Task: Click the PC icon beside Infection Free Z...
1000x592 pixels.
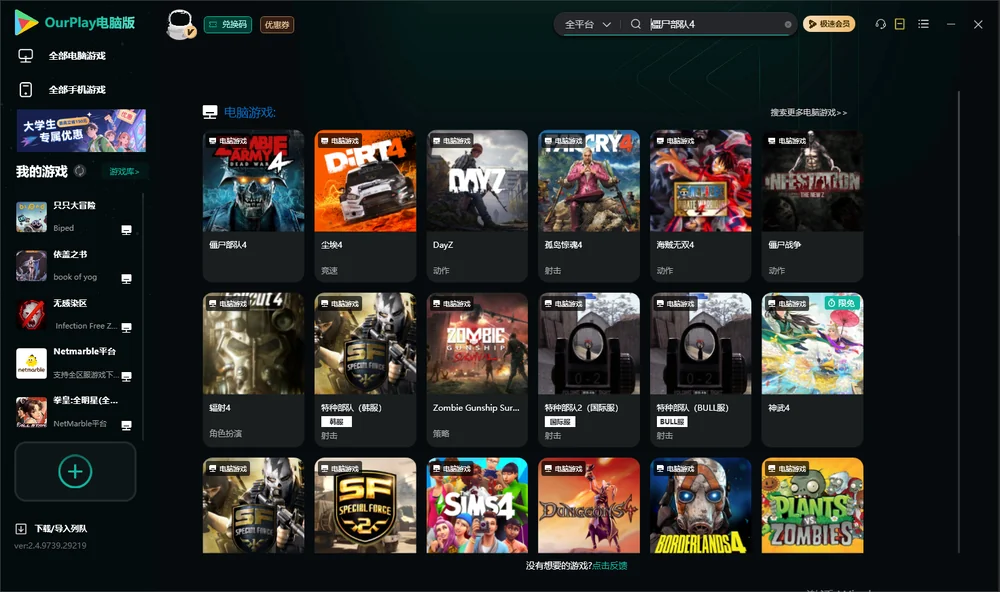Action: click(x=126, y=327)
